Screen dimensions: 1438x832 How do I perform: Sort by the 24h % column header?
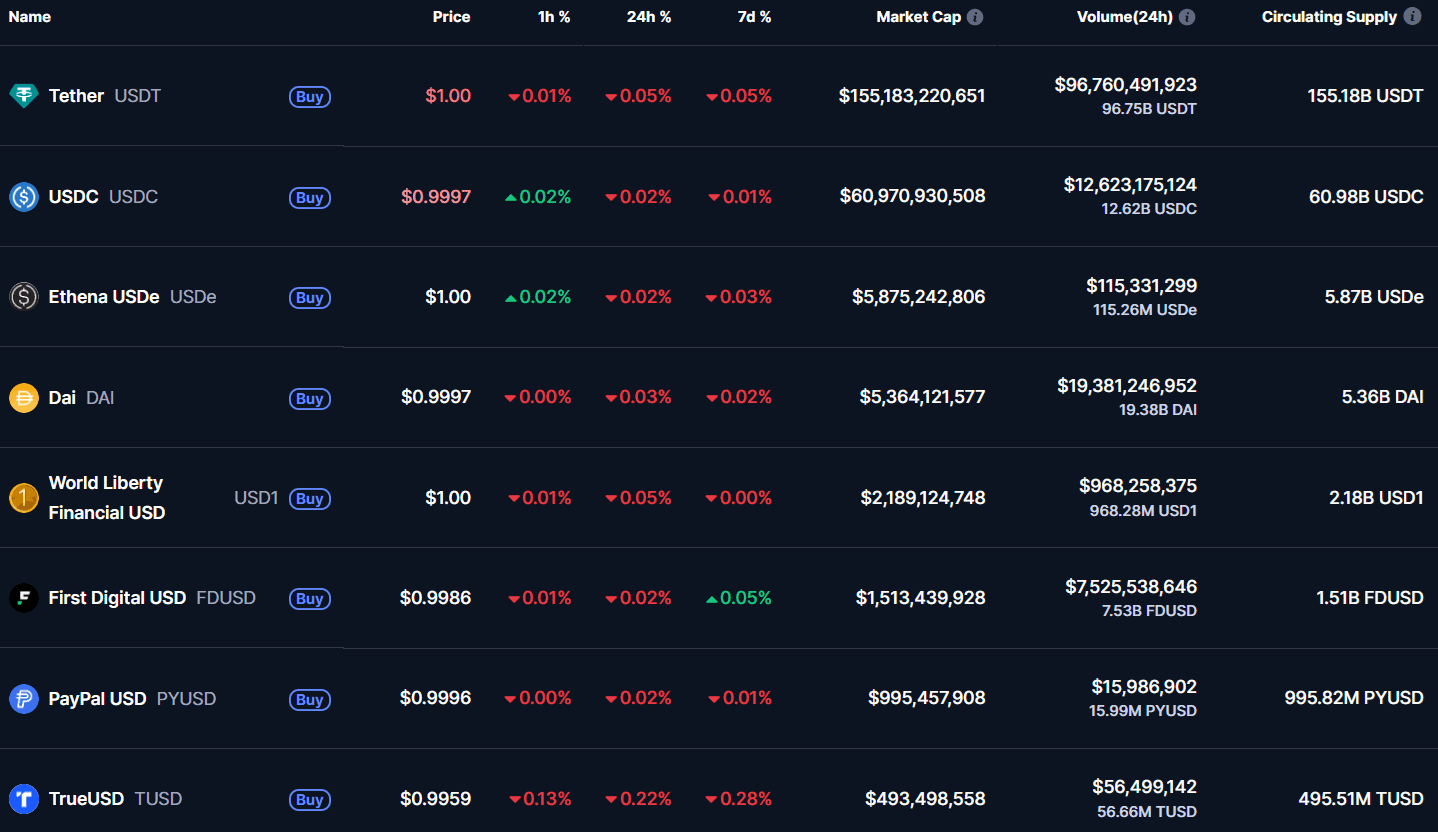[x=649, y=17]
